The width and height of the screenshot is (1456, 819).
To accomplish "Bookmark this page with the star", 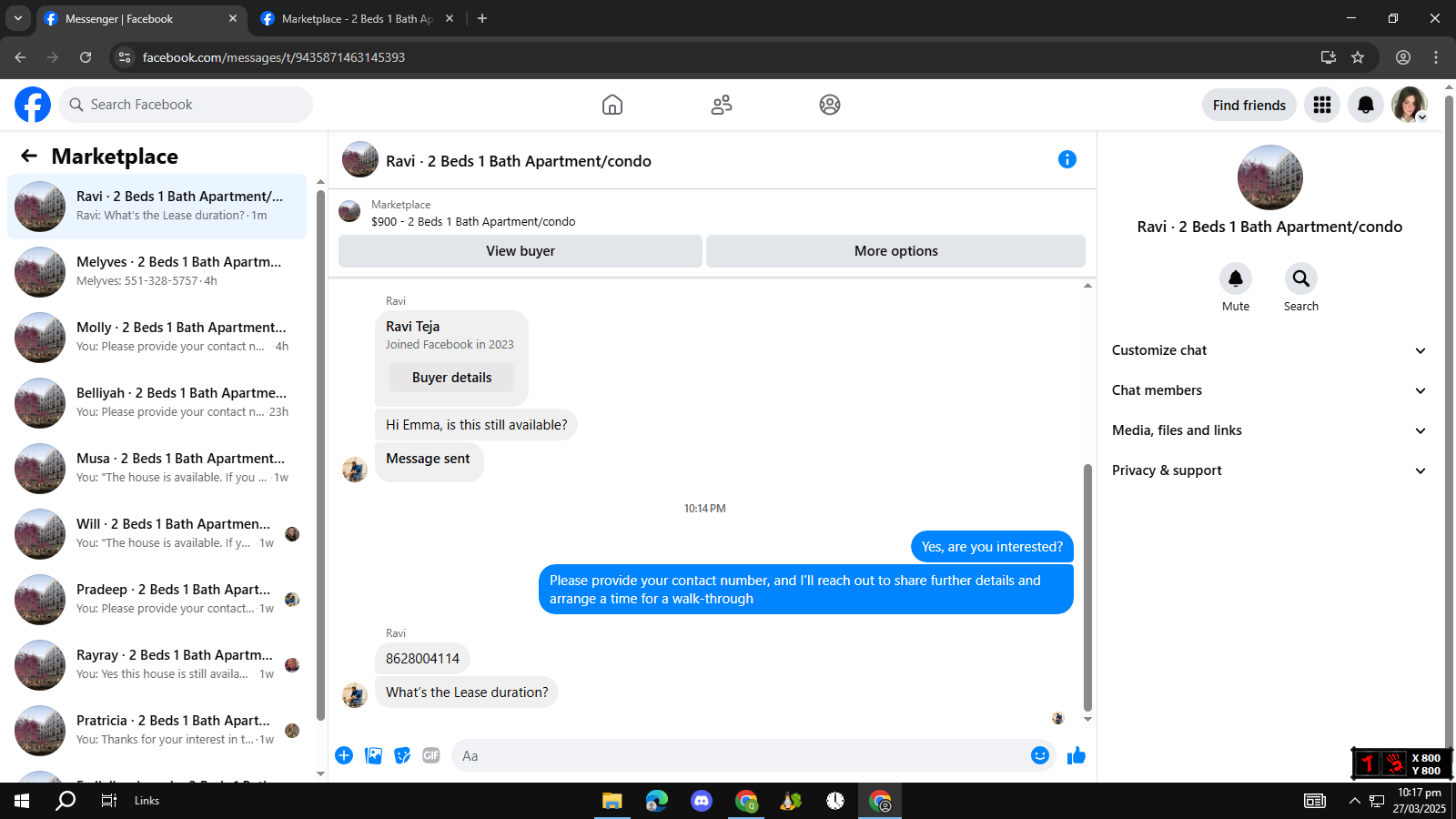I will [1358, 57].
